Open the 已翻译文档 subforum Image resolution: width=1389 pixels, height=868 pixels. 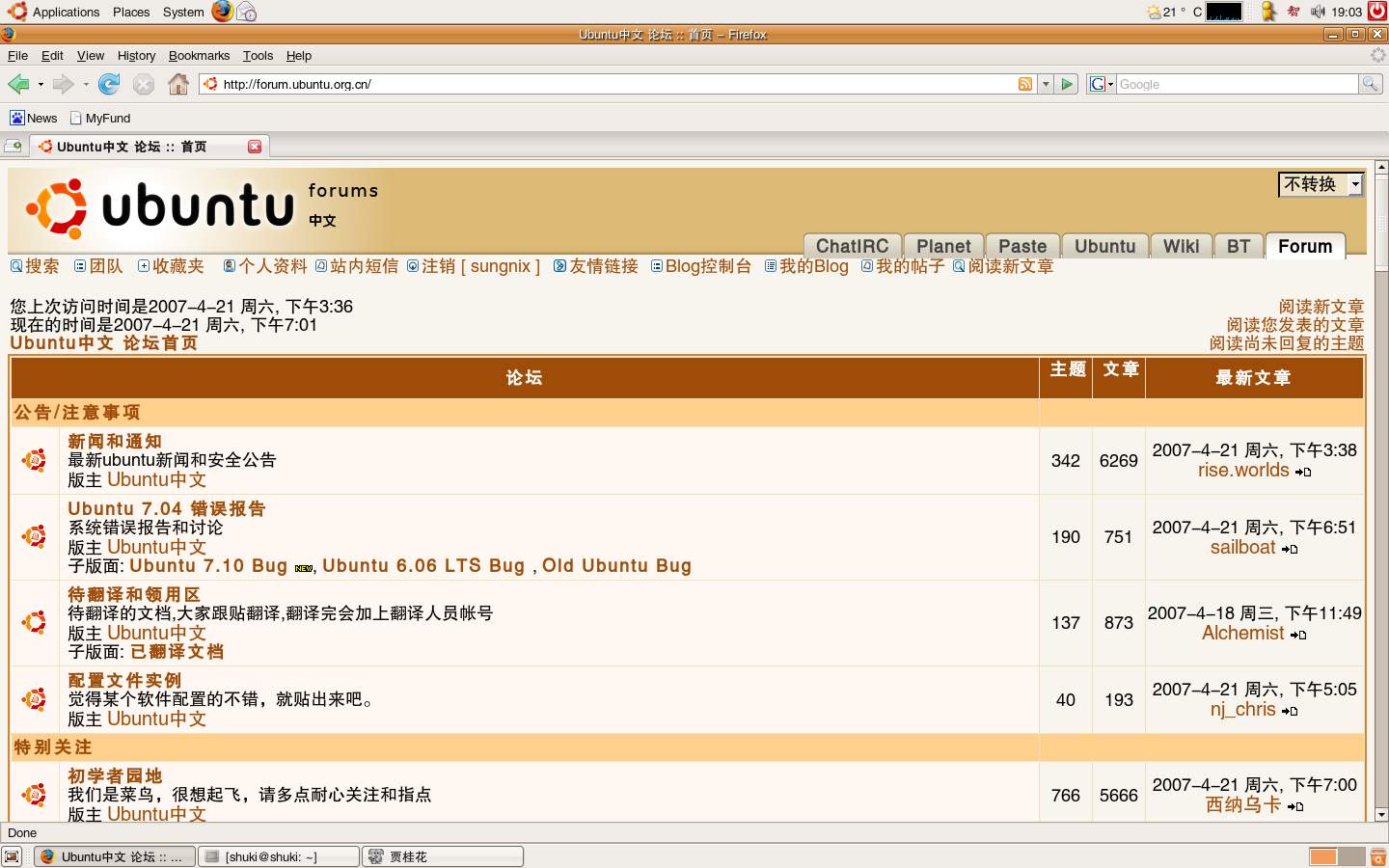coord(177,652)
